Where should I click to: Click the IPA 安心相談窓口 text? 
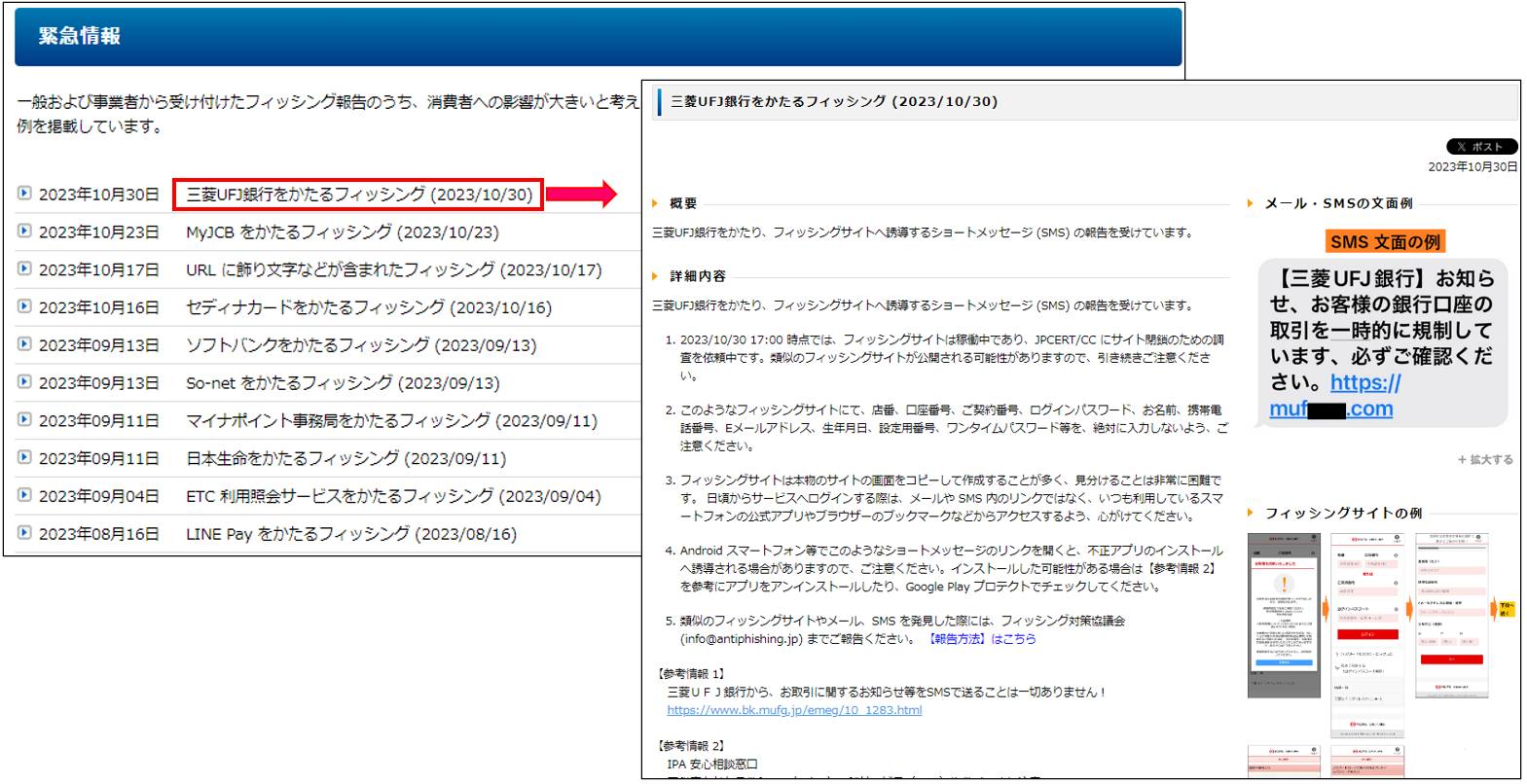[712, 765]
